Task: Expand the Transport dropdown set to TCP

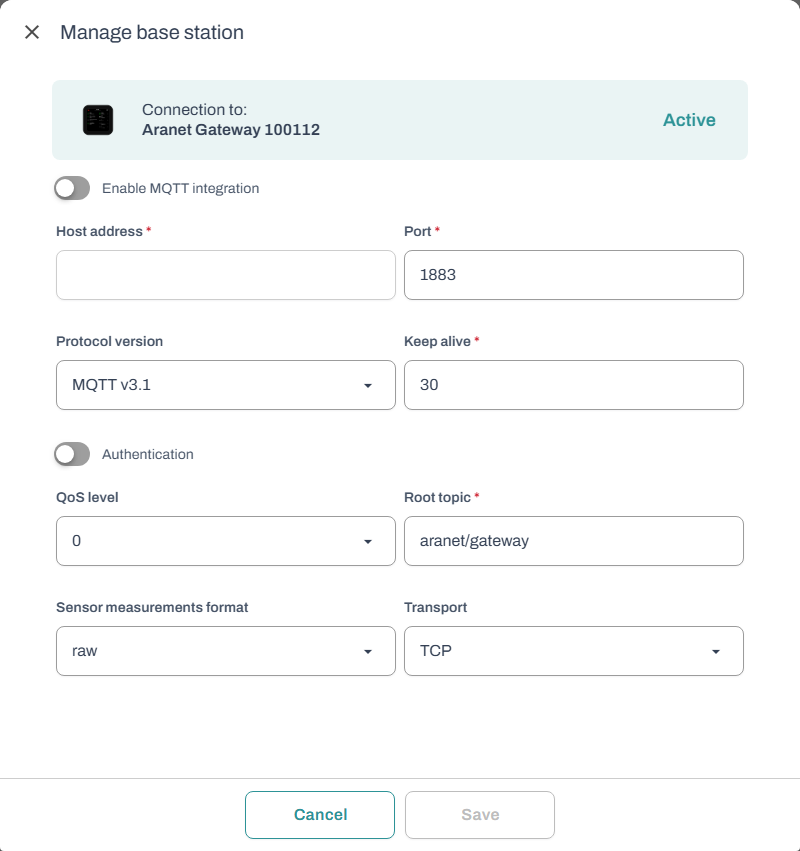Action: 573,651
